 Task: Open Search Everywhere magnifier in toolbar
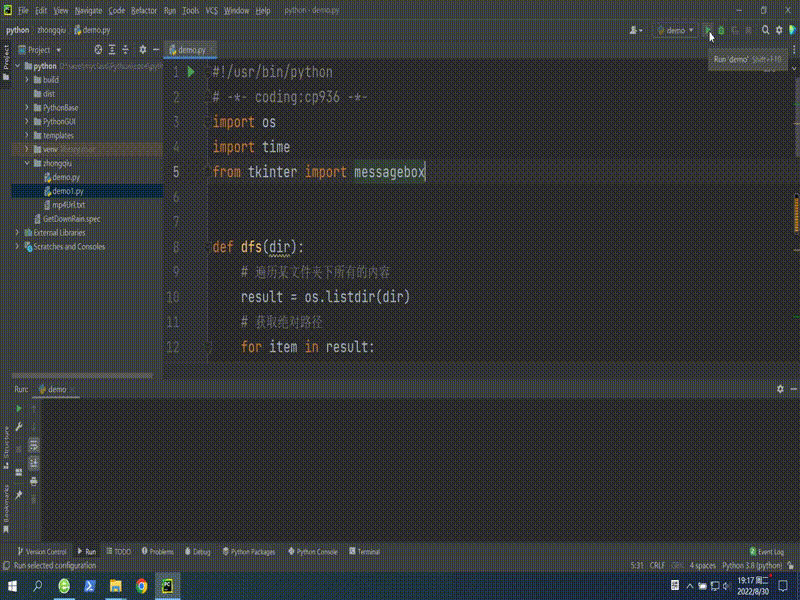(x=765, y=31)
